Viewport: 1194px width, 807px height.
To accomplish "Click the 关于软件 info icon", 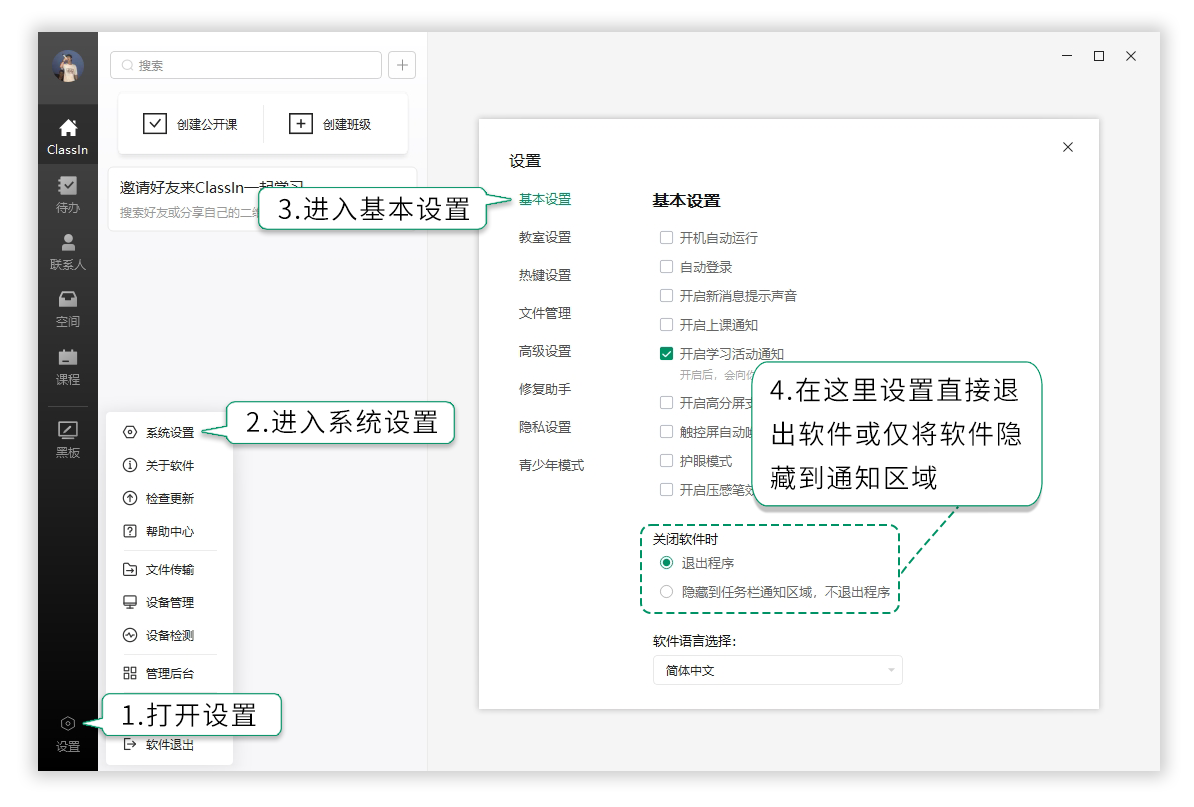I will [130, 465].
